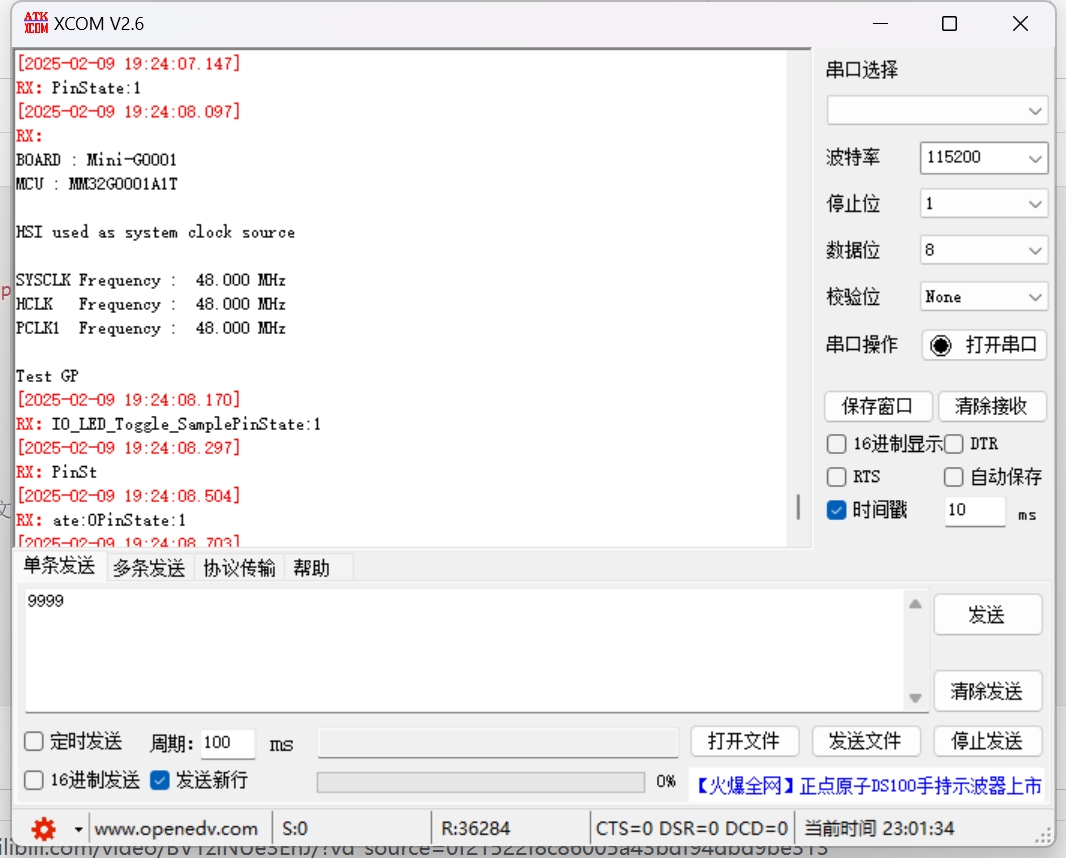
Task: Uncheck the 发送新行 send newline option
Action: (160, 780)
